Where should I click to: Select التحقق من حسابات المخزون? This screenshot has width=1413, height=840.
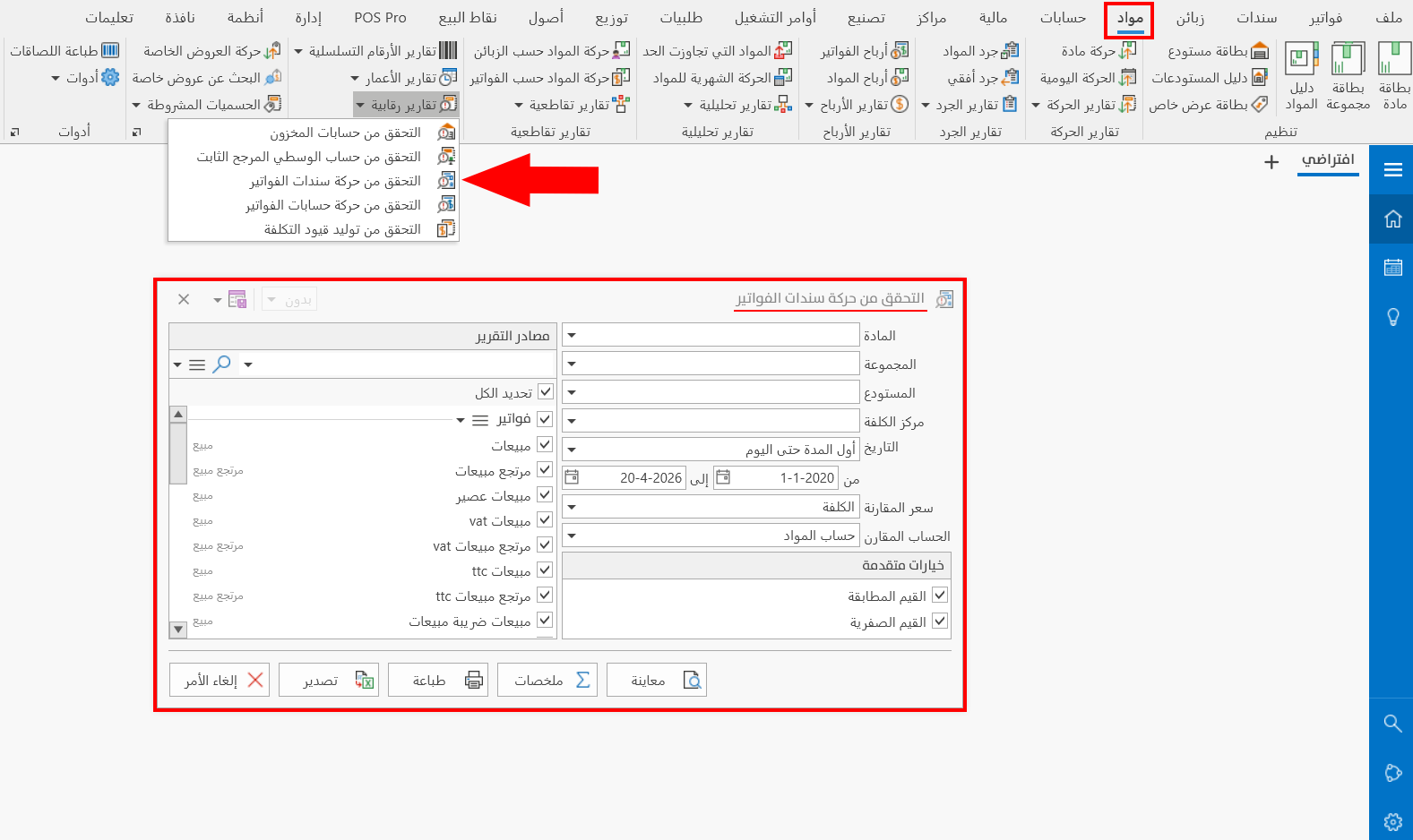314,133
